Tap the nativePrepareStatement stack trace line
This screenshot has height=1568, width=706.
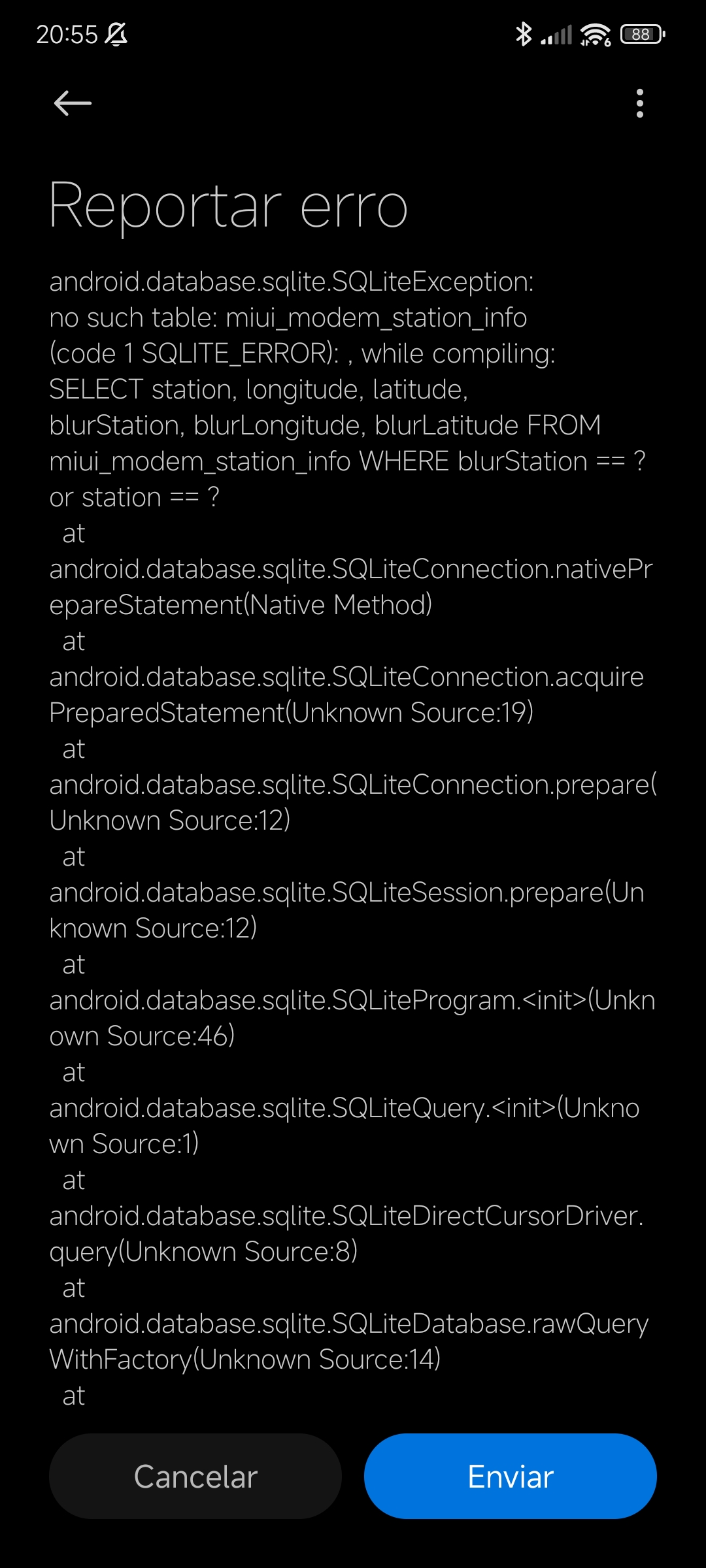351,587
